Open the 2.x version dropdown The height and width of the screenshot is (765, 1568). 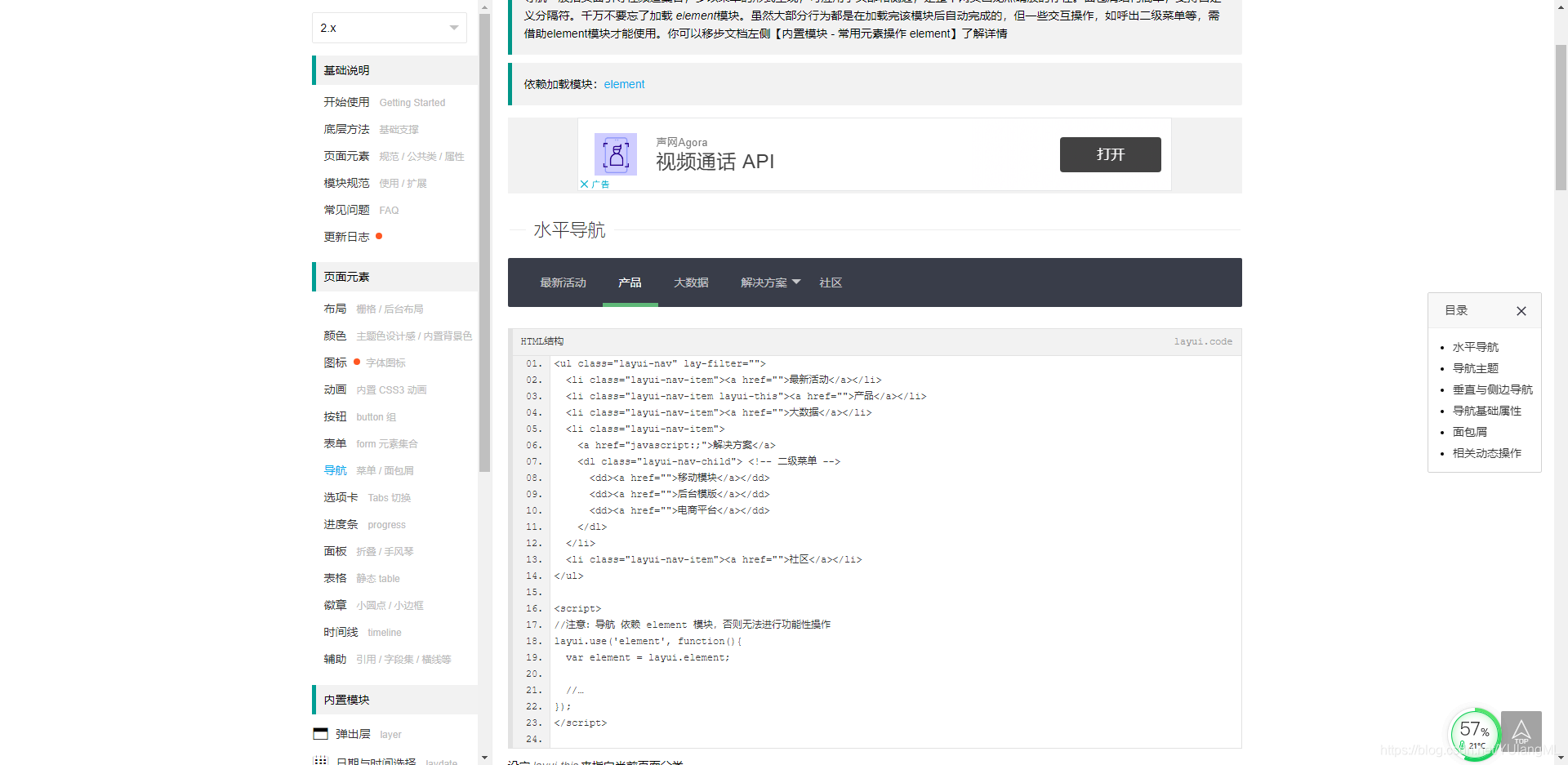(x=389, y=27)
